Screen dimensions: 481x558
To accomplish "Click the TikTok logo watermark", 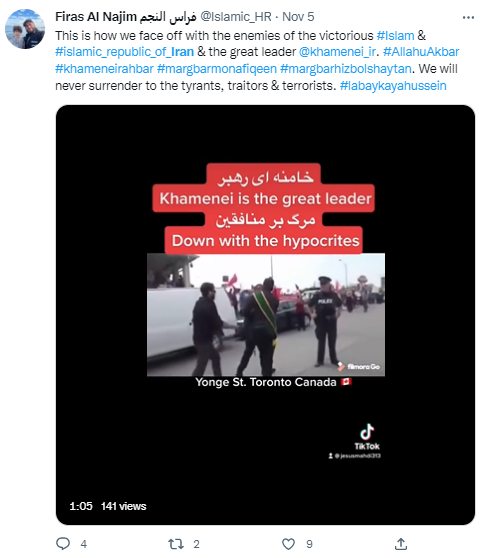I will coord(367,437).
